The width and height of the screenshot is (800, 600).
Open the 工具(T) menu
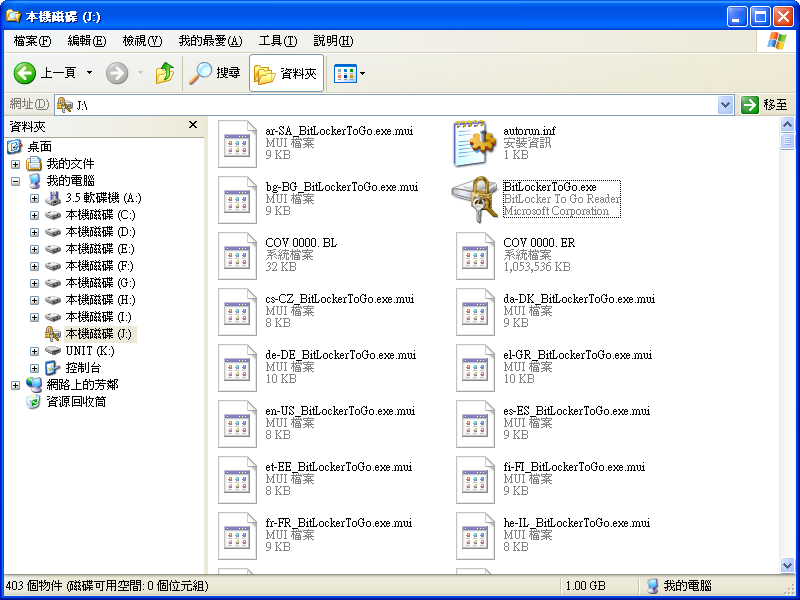(278, 41)
